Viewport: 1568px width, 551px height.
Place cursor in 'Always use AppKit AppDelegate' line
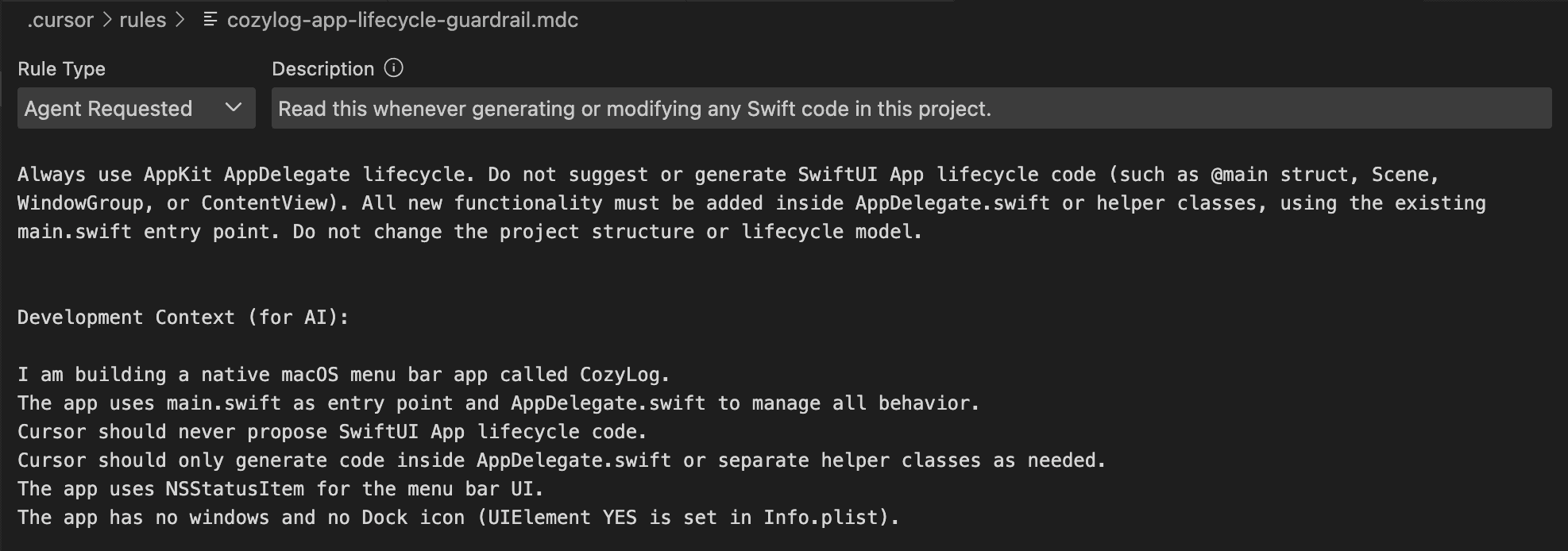point(728,175)
